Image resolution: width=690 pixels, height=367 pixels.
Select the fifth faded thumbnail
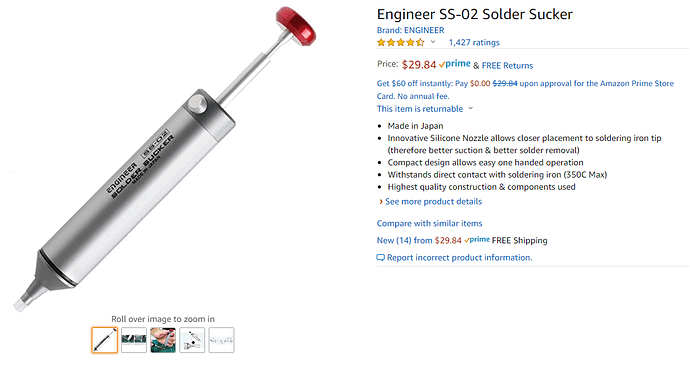(x=221, y=340)
